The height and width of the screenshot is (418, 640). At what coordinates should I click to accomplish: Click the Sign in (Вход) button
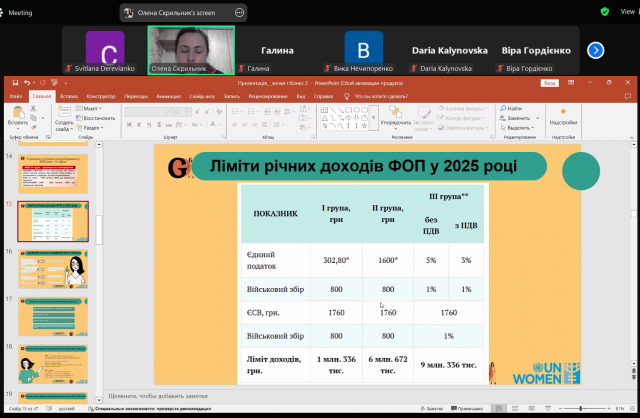548,85
